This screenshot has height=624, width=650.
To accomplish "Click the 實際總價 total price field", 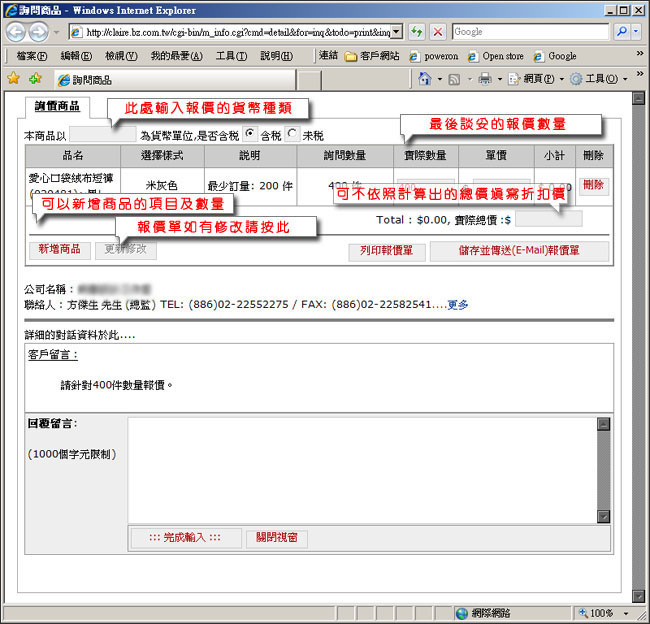I will [x=548, y=219].
